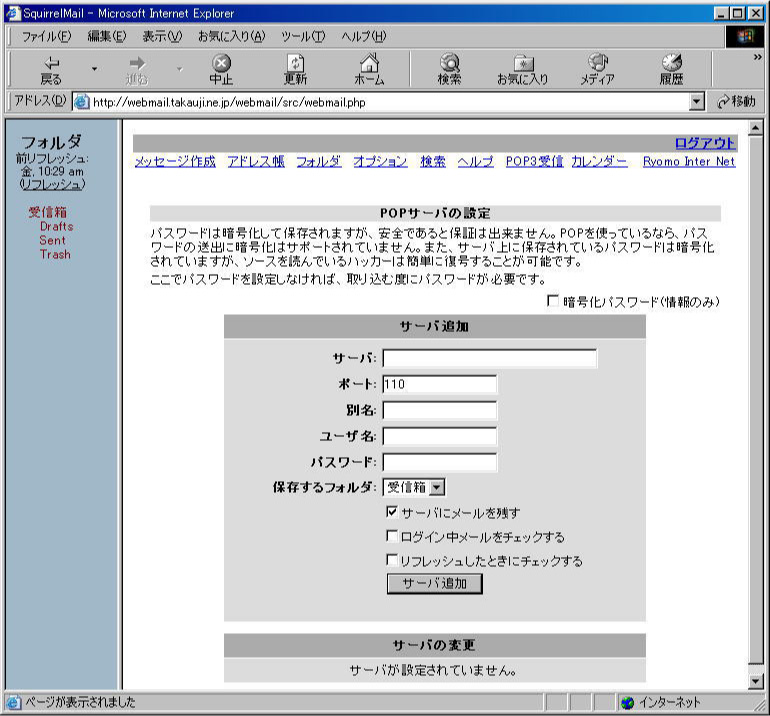
Task: Open the Trash folder
Action: 55,254
